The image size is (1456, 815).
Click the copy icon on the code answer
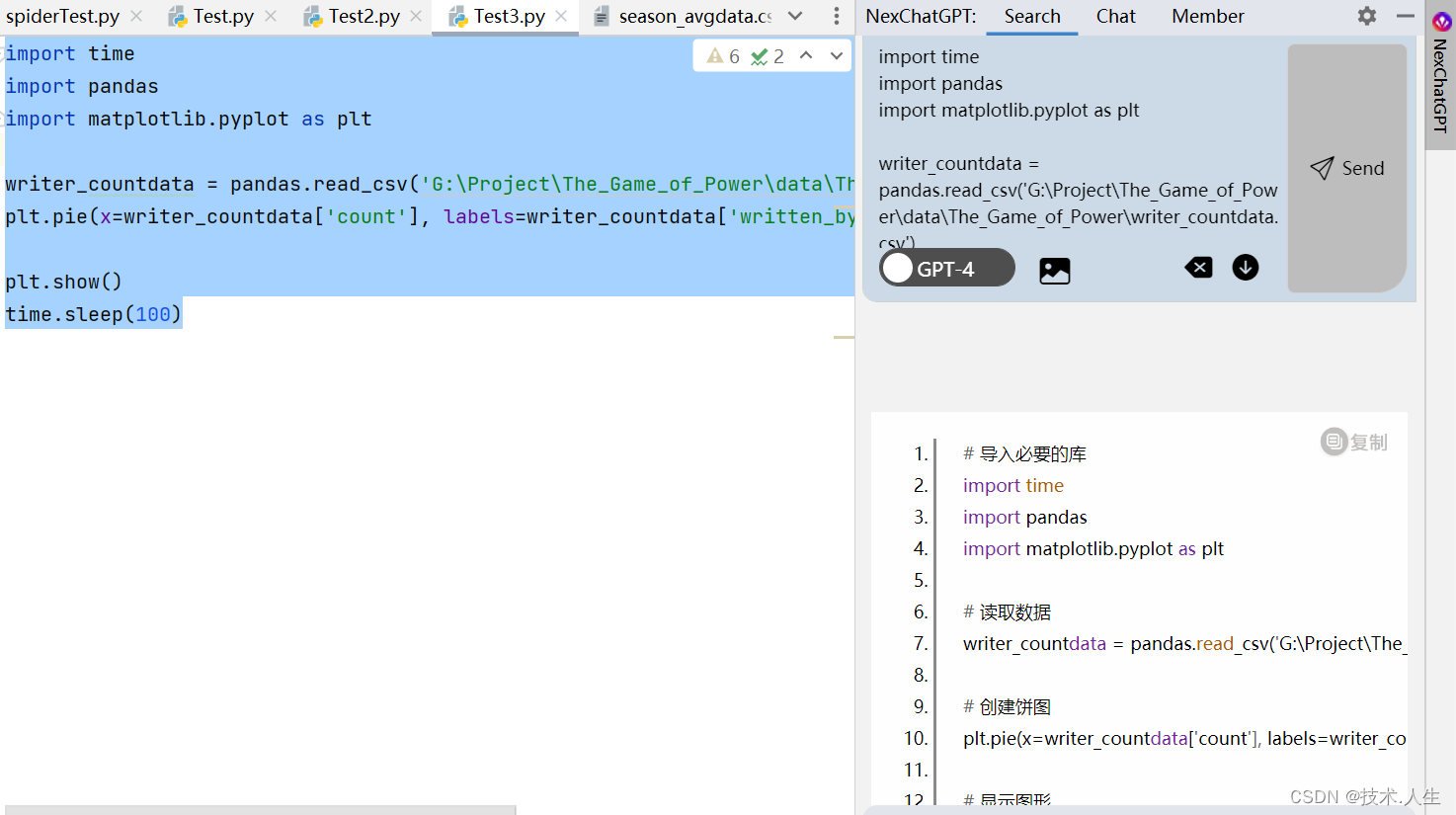coord(1334,442)
